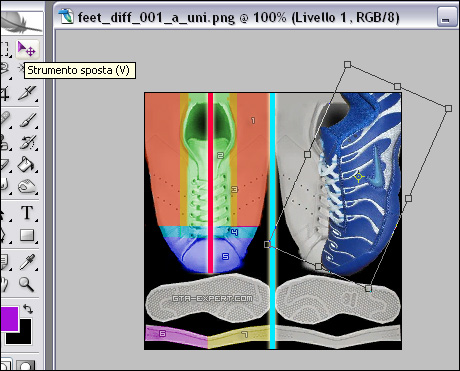
Task: Click the transform corner handle on cyan line
Action: [x=267, y=245]
